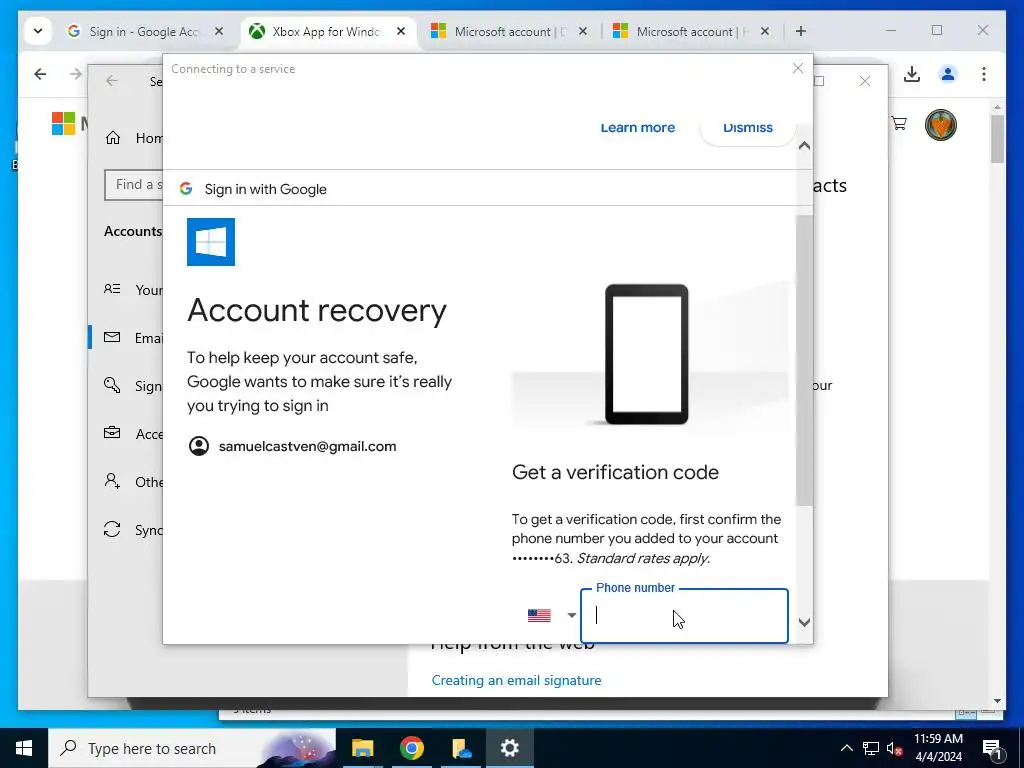
Task: Click the Phone number input field
Action: pyautogui.click(x=684, y=616)
